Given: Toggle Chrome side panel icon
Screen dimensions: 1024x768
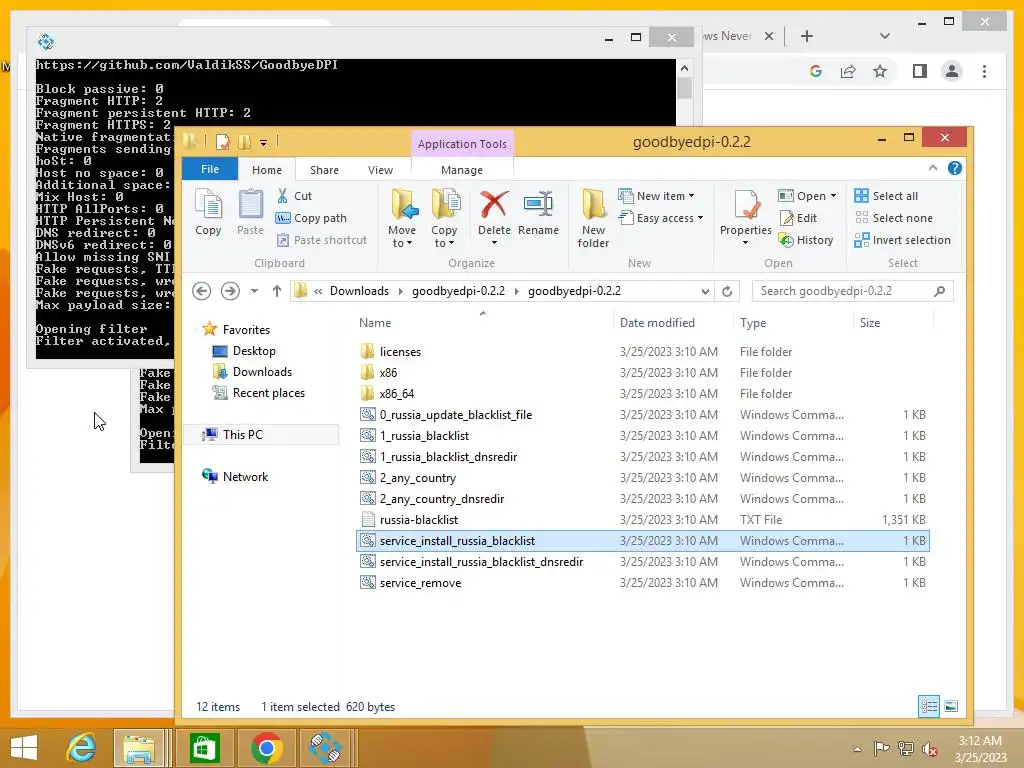Looking at the screenshot, I should pyautogui.click(x=920, y=71).
